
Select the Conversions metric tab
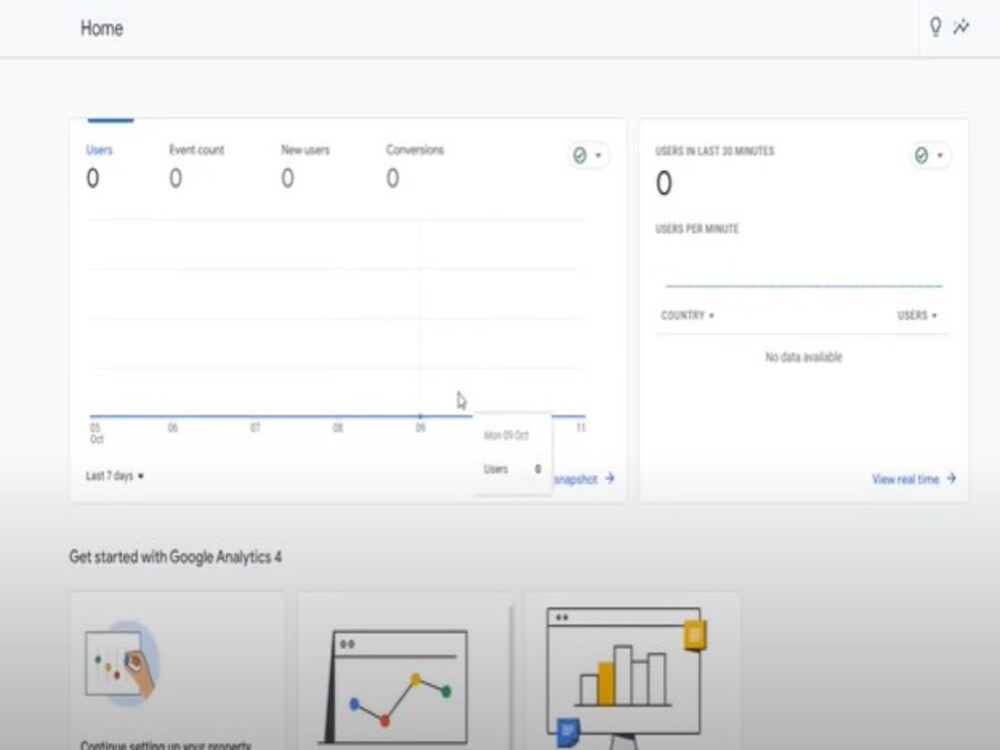point(415,165)
